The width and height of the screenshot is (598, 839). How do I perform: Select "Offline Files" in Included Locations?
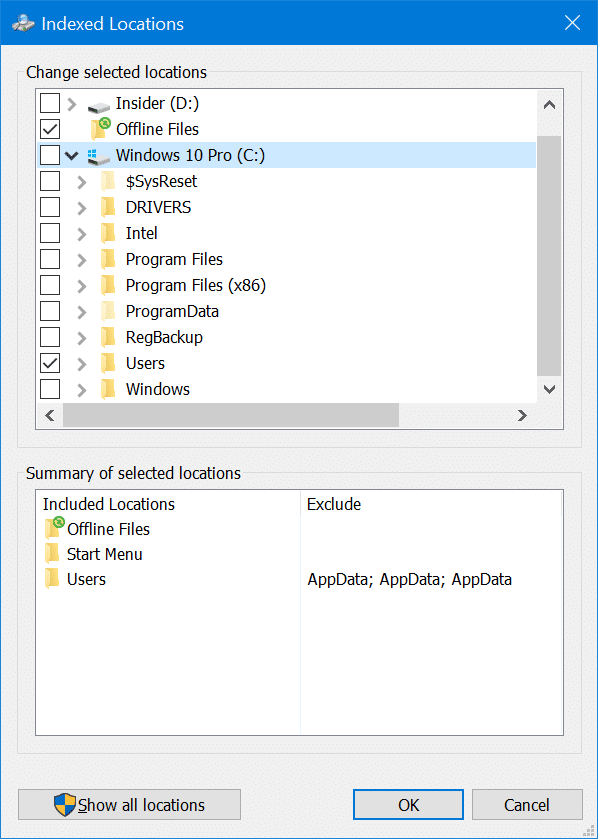[x=108, y=529]
